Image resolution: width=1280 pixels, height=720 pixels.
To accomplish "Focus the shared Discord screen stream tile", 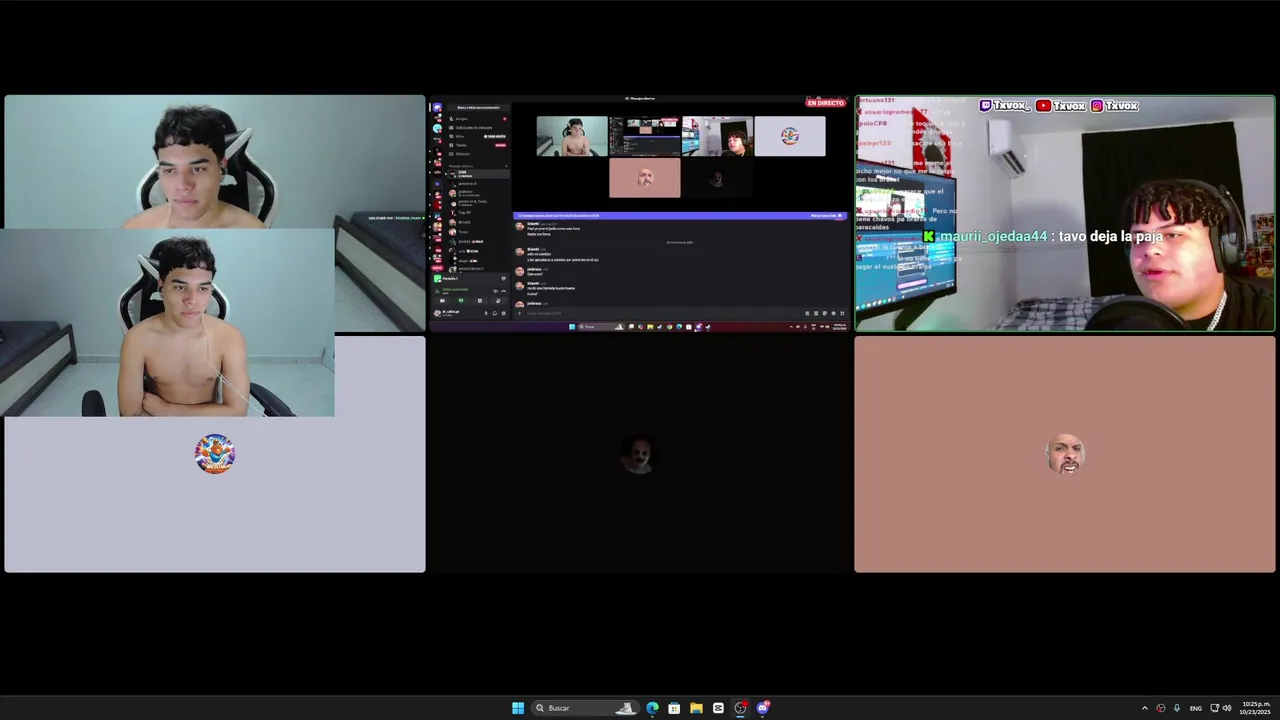I will (640, 213).
